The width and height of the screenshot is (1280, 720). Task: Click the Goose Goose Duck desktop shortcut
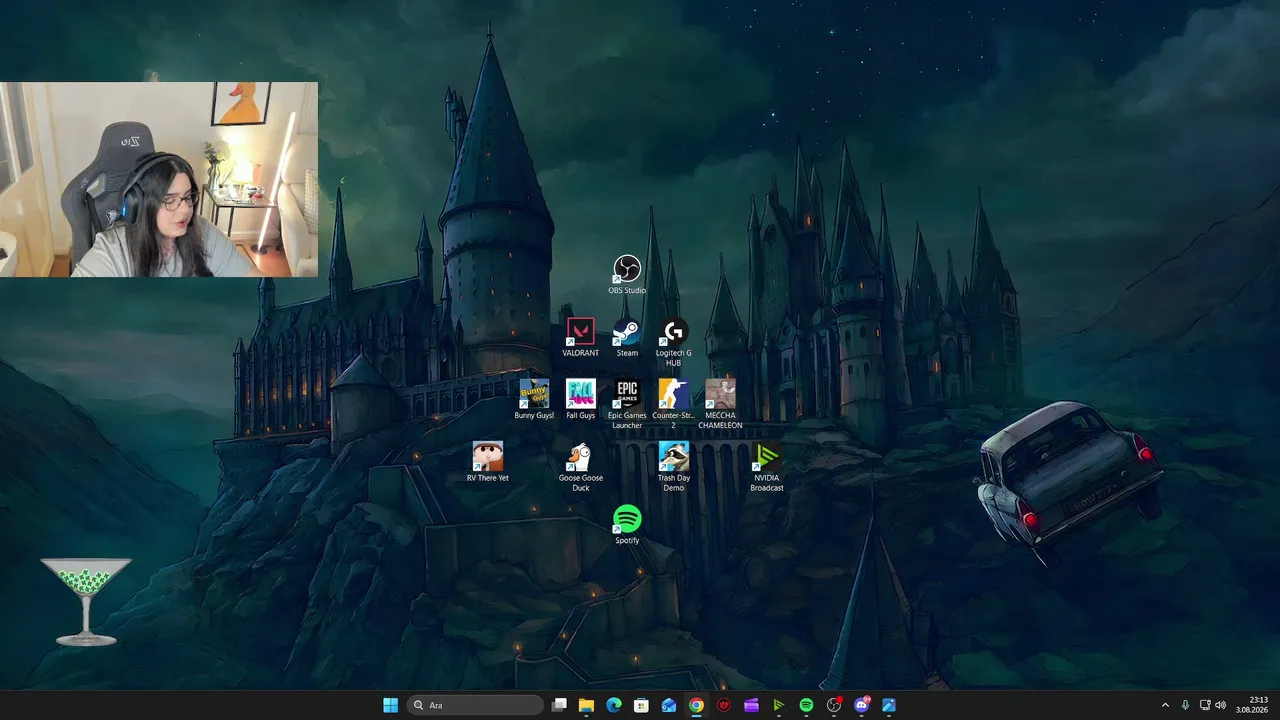pos(580,467)
